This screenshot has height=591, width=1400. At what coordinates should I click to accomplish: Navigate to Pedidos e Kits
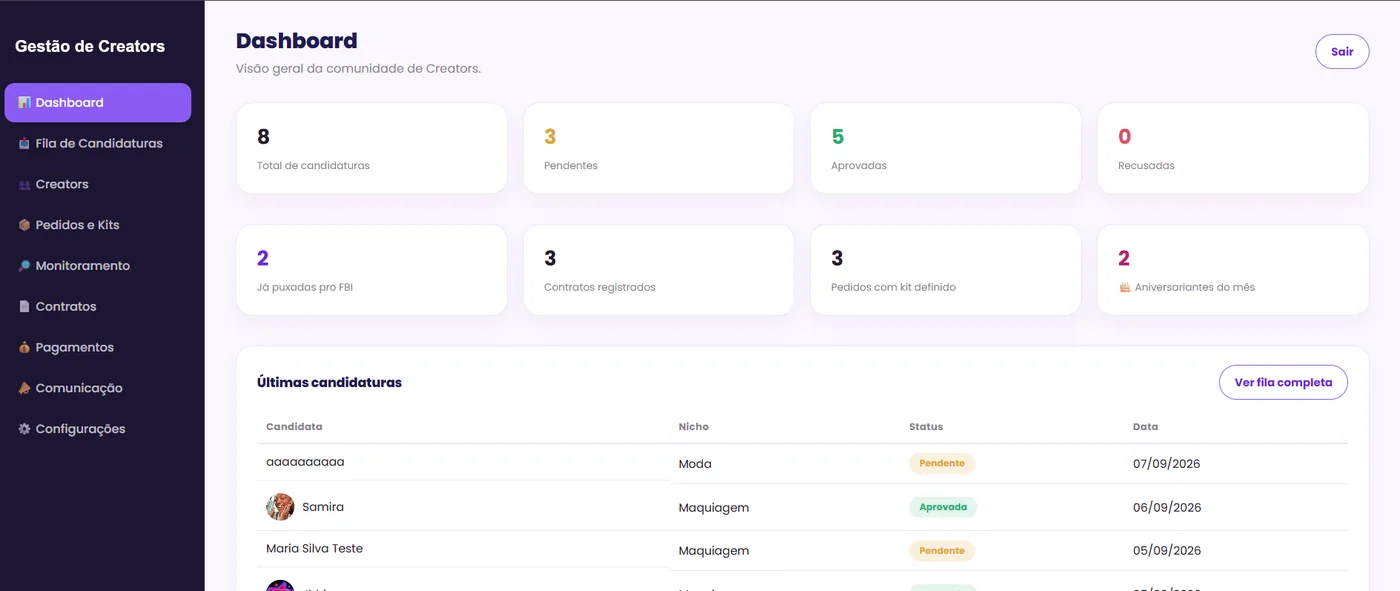tap(98, 225)
